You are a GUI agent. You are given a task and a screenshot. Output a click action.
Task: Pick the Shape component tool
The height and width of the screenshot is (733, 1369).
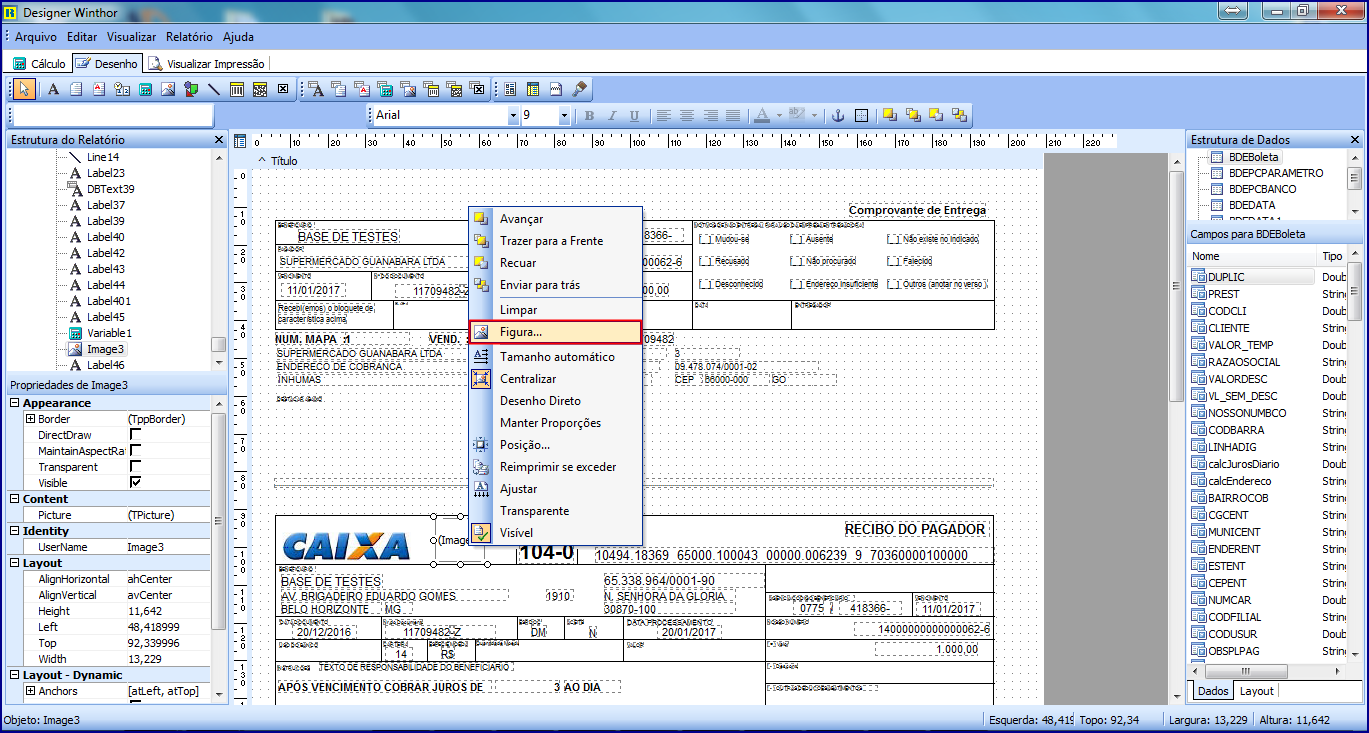click(x=191, y=89)
